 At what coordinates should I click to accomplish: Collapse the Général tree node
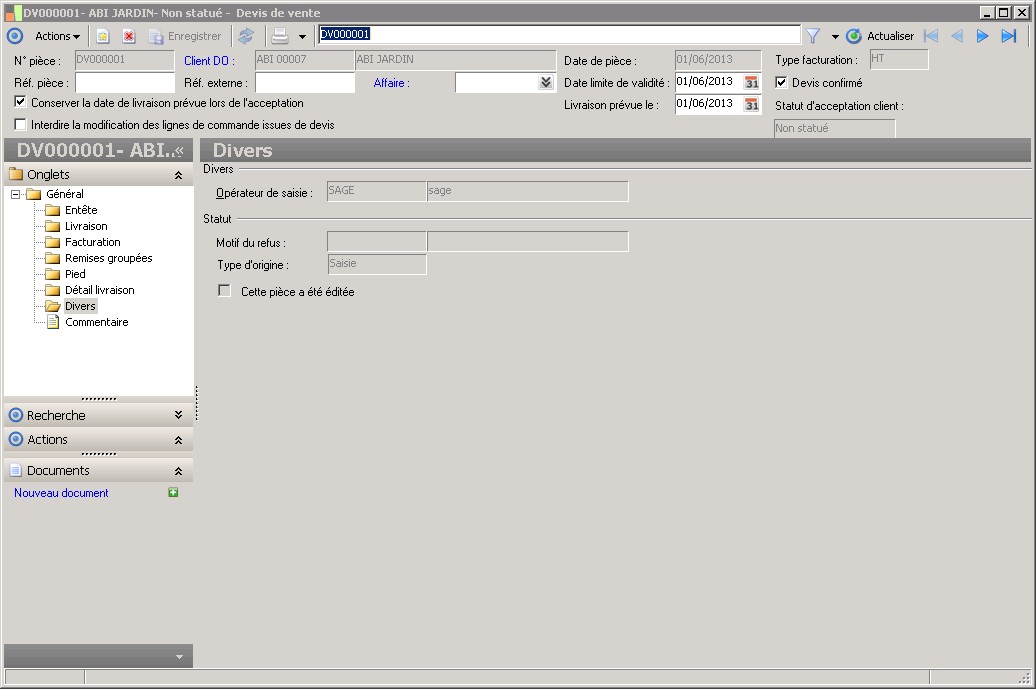tap(15, 194)
